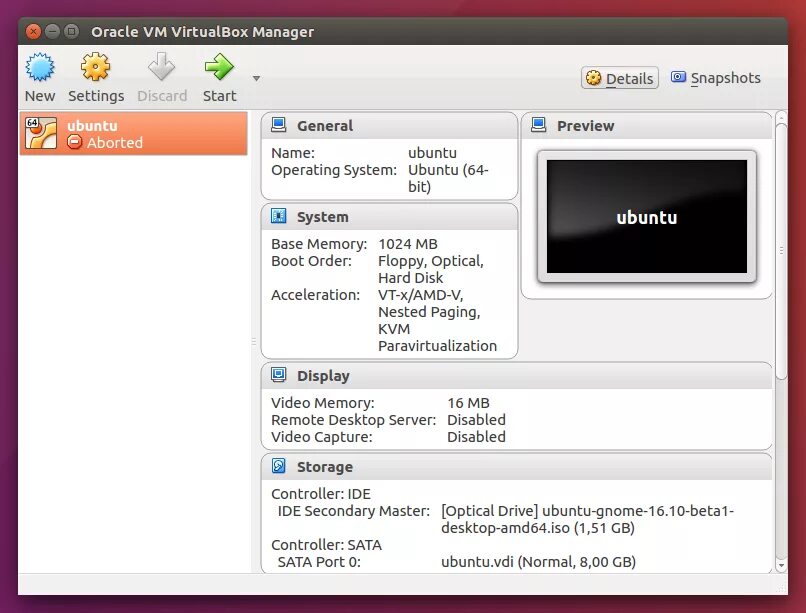Switch to the Snapshots view

click(x=716, y=78)
